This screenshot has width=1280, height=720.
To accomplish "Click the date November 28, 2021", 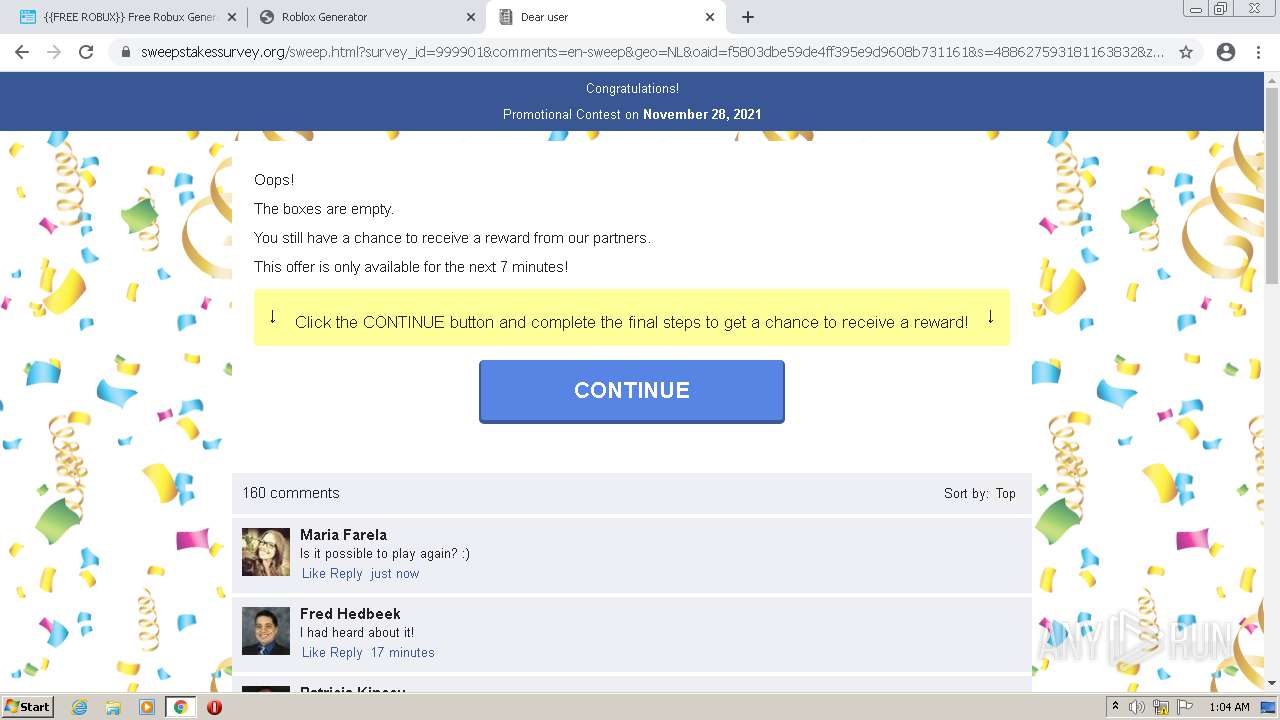I will (x=702, y=114).
